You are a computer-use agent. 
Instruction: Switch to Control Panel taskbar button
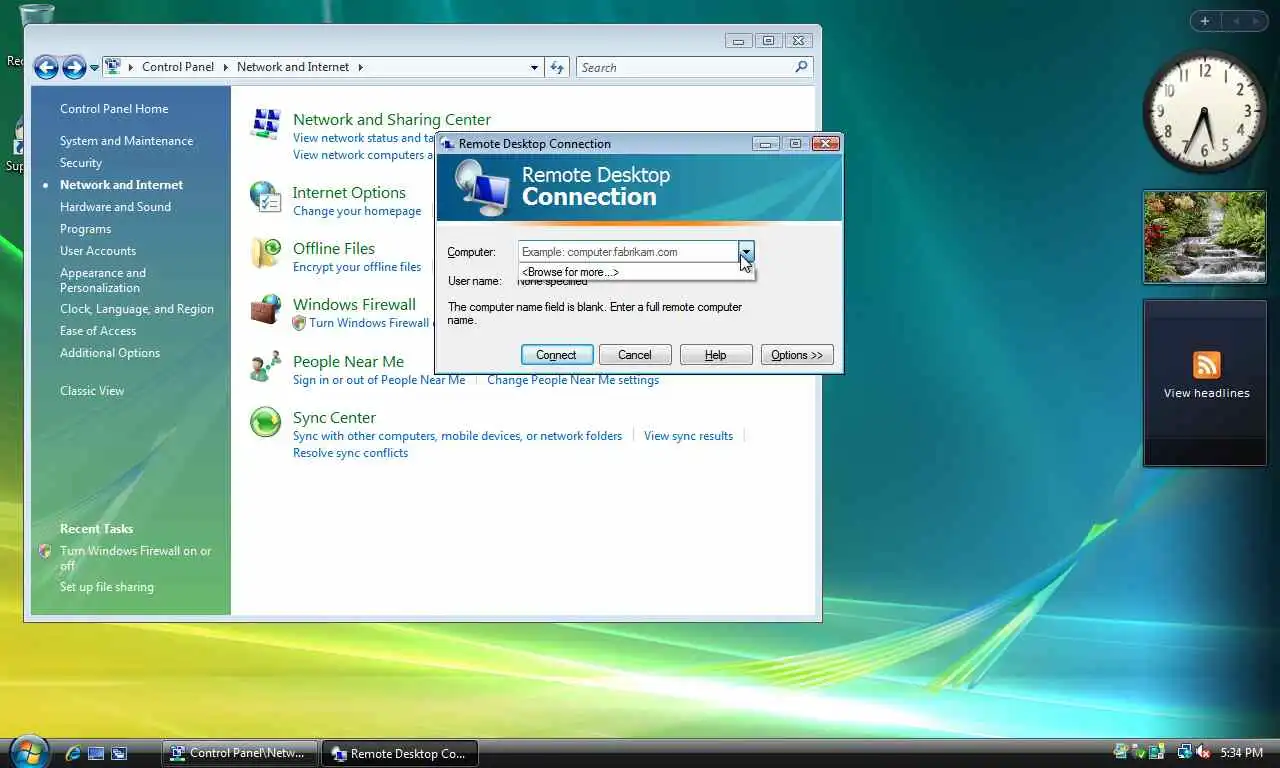click(241, 753)
